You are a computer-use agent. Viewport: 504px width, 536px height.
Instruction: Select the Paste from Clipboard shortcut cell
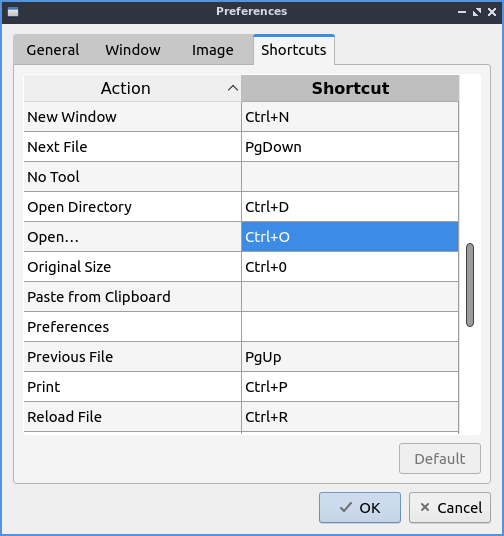[x=350, y=297]
